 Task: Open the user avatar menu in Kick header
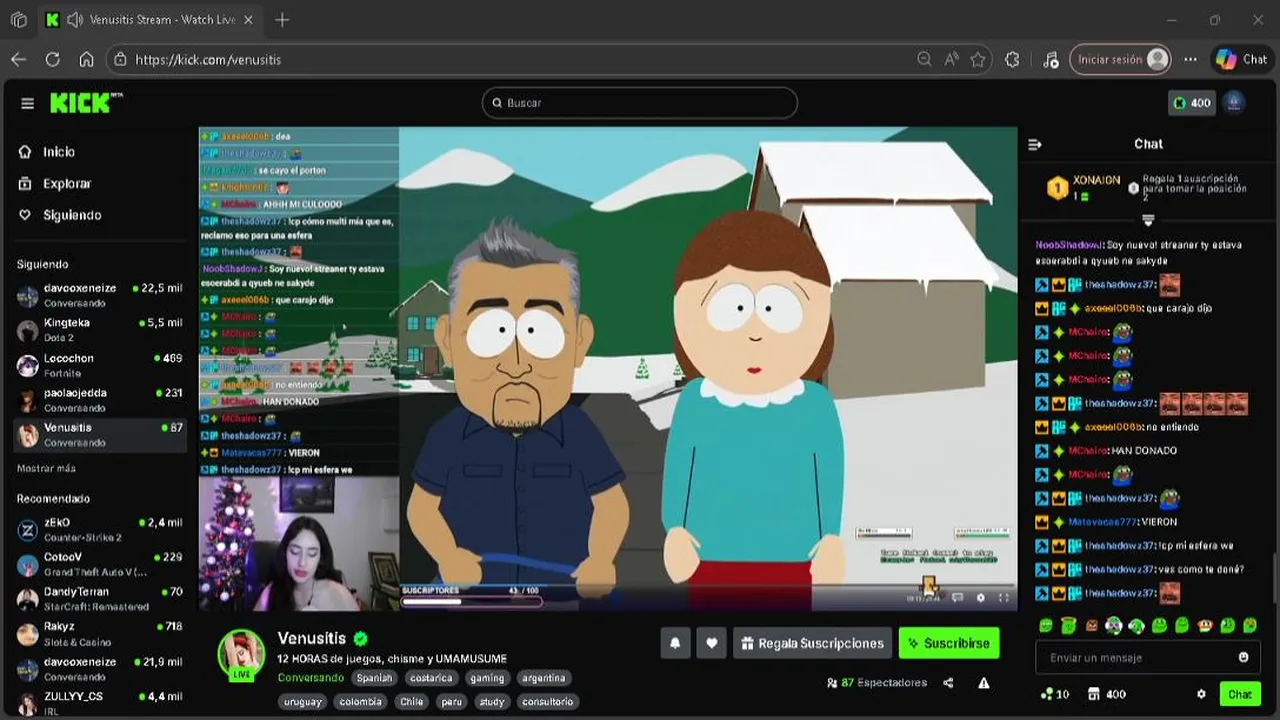1234,102
